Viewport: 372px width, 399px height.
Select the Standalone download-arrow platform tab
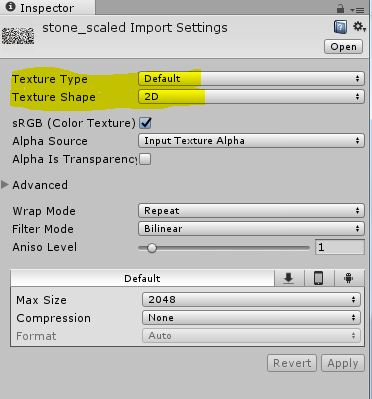[x=289, y=278]
